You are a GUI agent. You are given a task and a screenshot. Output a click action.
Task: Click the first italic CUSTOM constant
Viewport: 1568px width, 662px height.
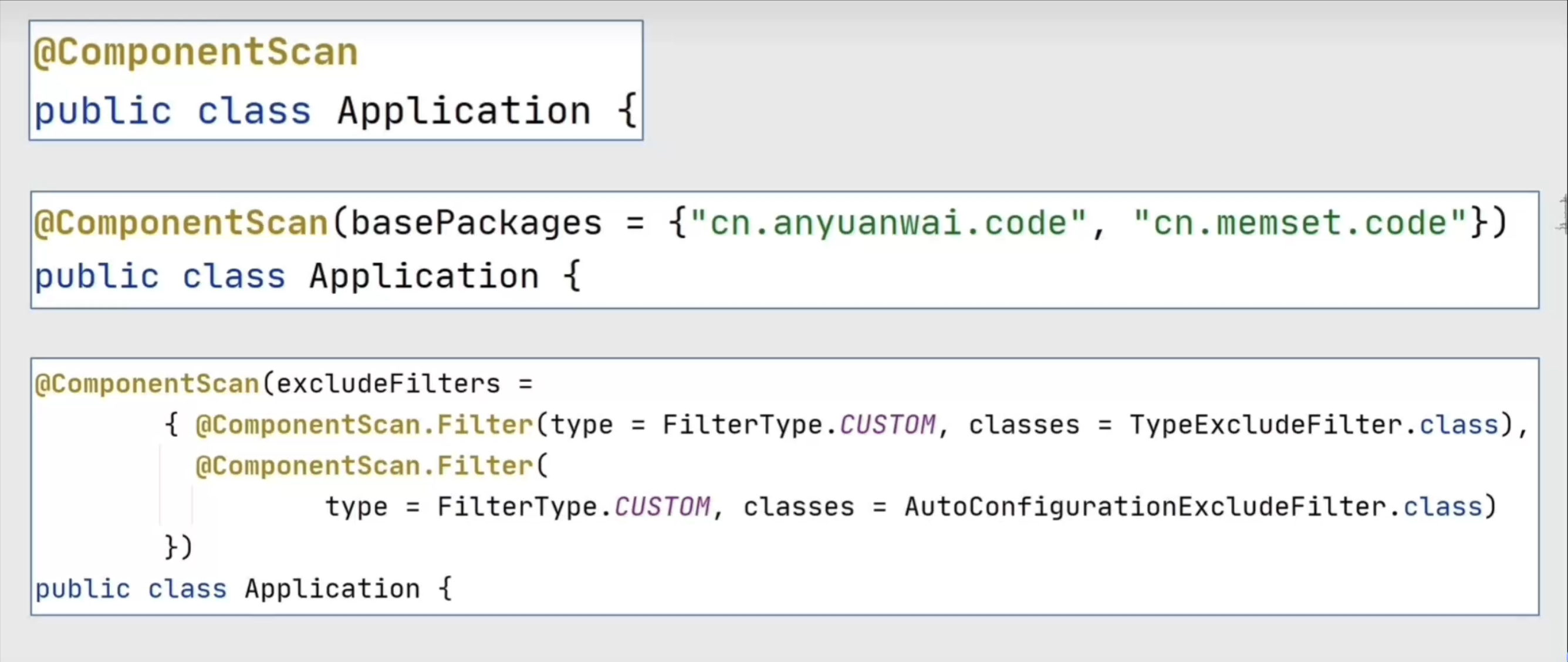887,424
